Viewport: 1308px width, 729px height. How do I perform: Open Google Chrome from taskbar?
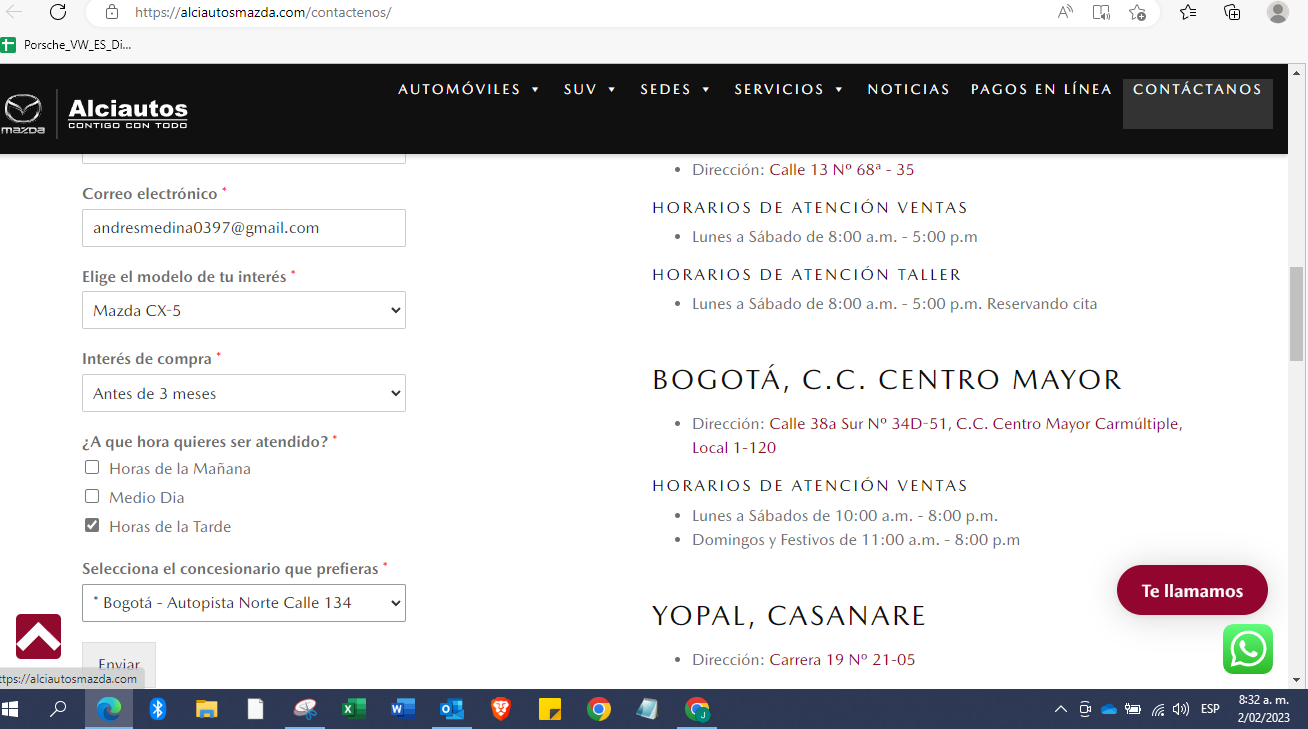pos(598,709)
